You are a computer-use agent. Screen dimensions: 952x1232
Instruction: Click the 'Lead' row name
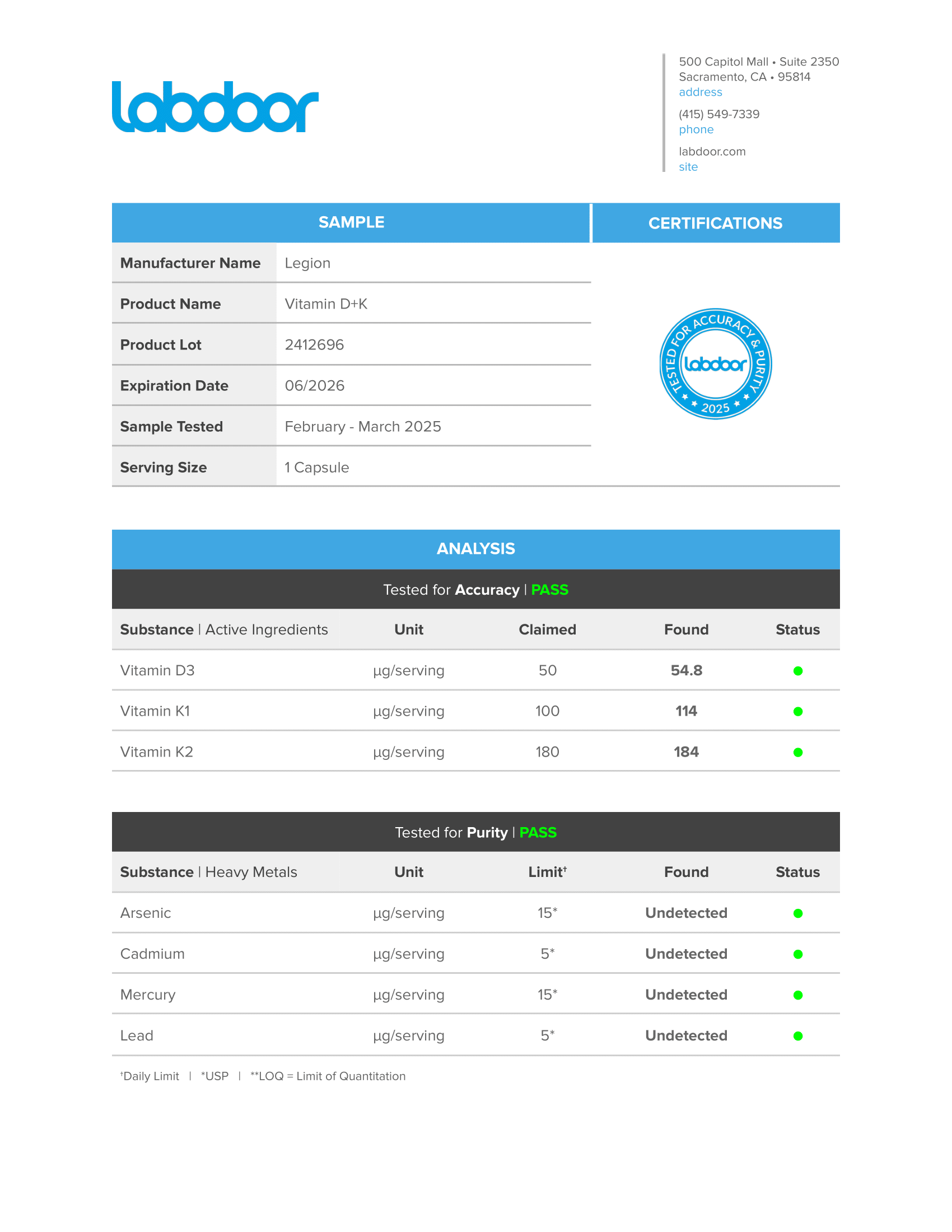(x=137, y=1035)
